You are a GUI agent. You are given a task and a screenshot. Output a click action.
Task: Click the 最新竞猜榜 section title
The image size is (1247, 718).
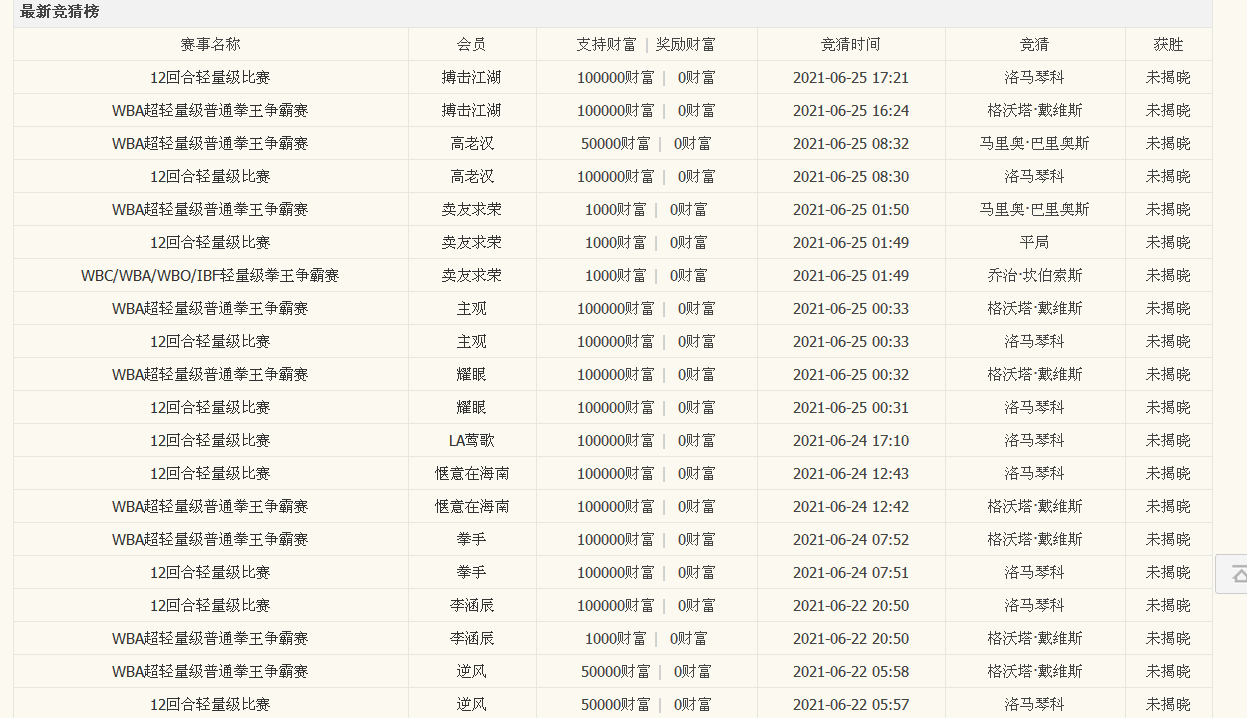pos(59,12)
